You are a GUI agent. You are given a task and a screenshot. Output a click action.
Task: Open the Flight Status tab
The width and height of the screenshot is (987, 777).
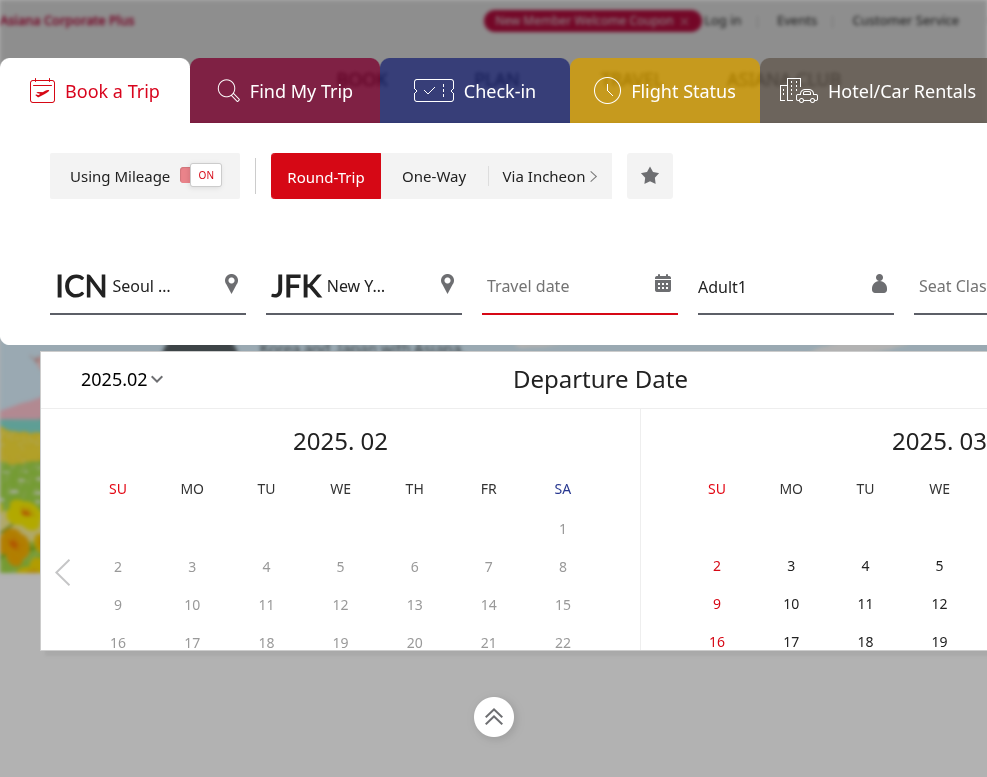tap(665, 91)
